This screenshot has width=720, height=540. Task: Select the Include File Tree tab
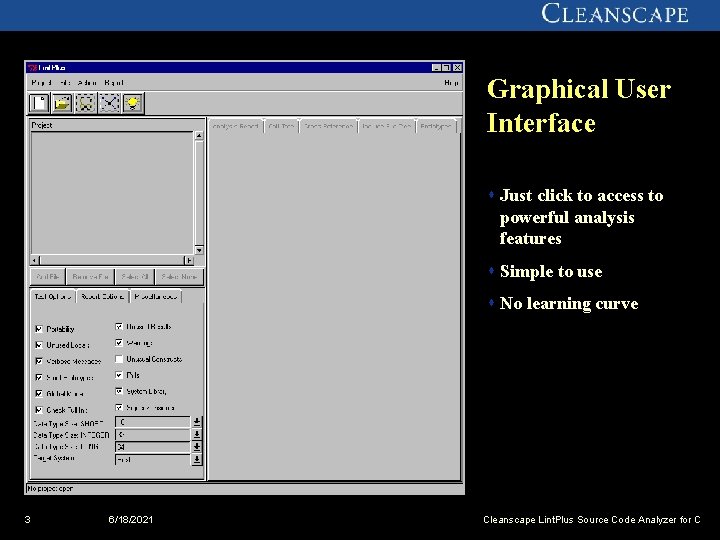pyautogui.click(x=387, y=126)
